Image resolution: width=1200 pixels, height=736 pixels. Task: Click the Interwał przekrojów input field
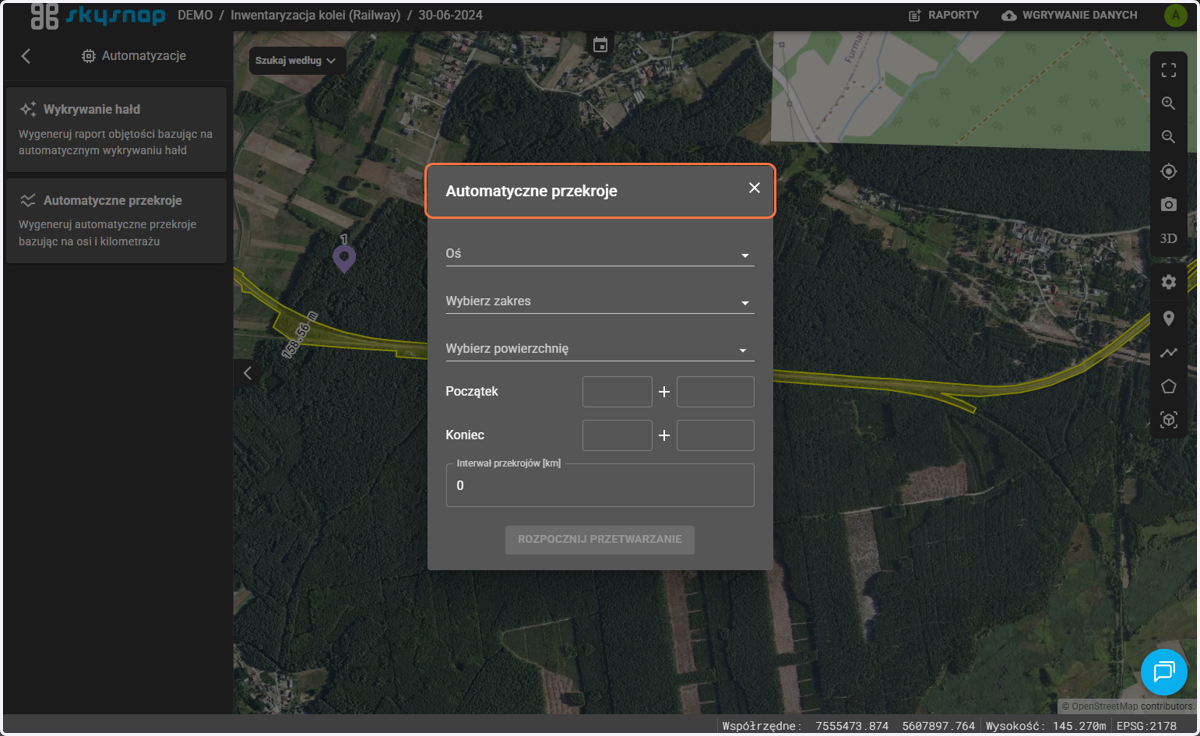(x=600, y=485)
